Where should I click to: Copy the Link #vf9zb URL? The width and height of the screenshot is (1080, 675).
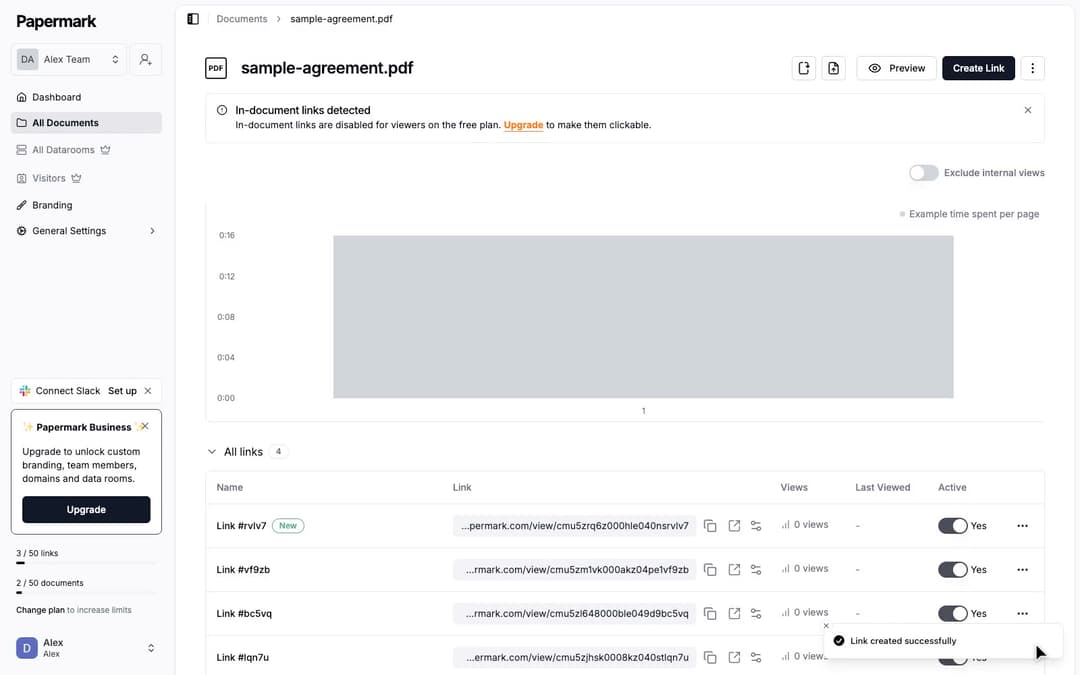[x=710, y=570]
